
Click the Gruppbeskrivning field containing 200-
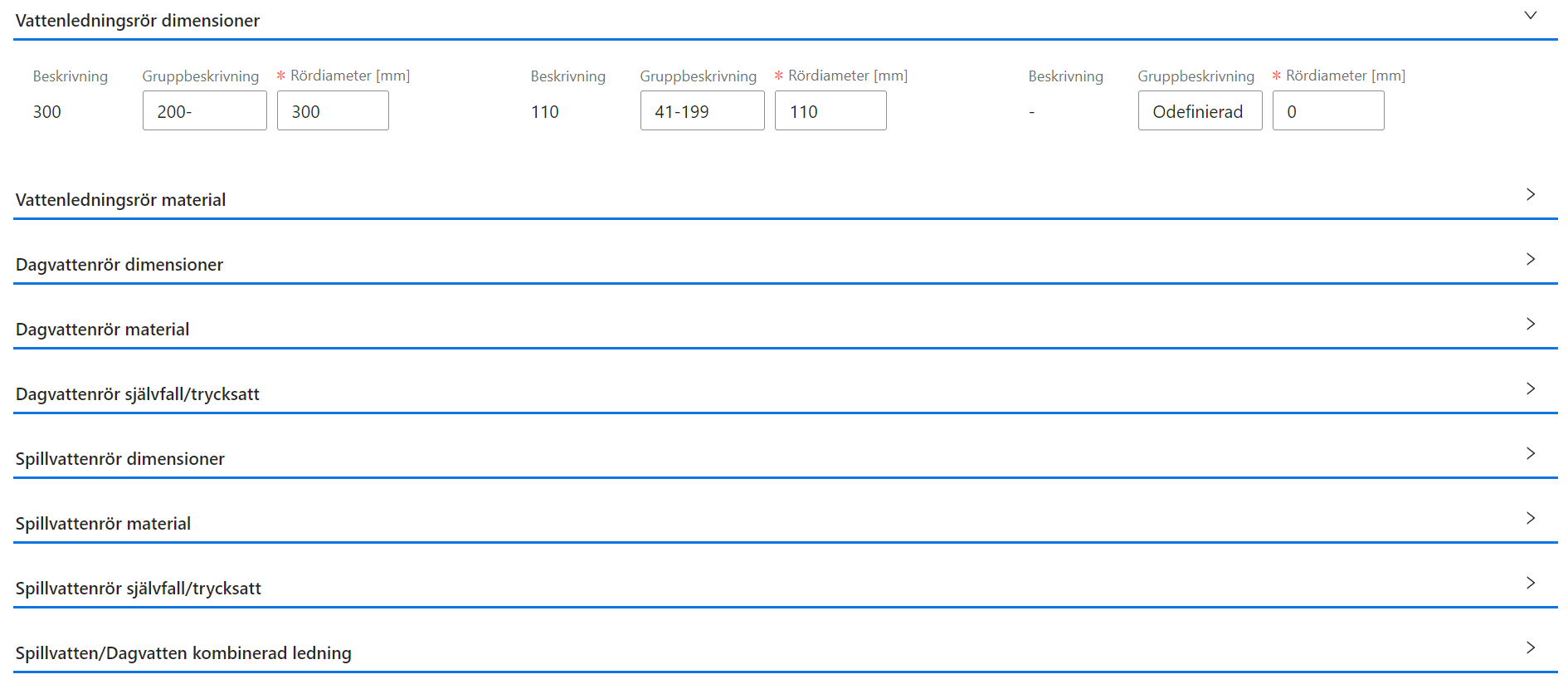(204, 111)
